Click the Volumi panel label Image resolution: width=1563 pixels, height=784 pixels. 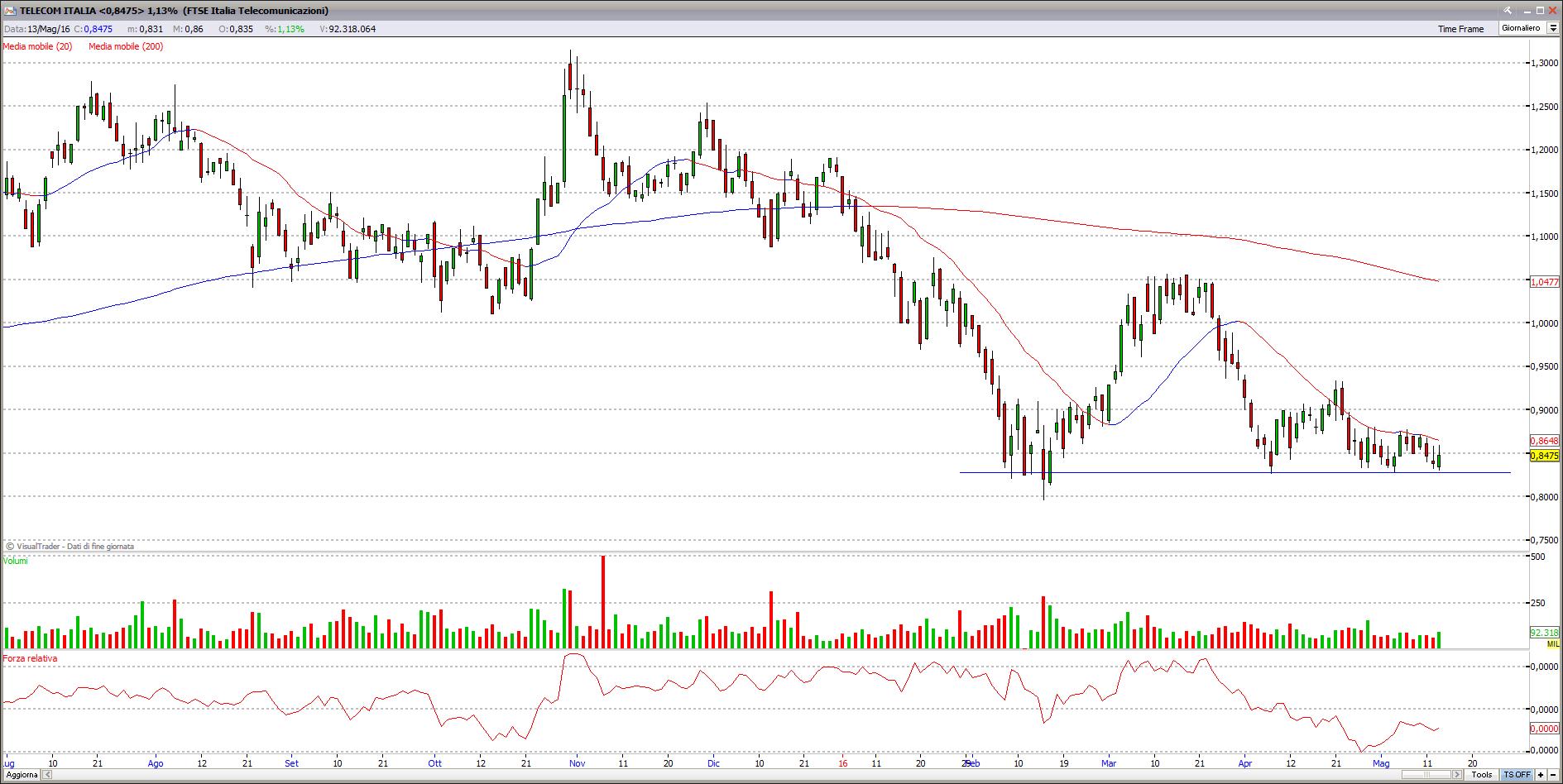[15, 561]
